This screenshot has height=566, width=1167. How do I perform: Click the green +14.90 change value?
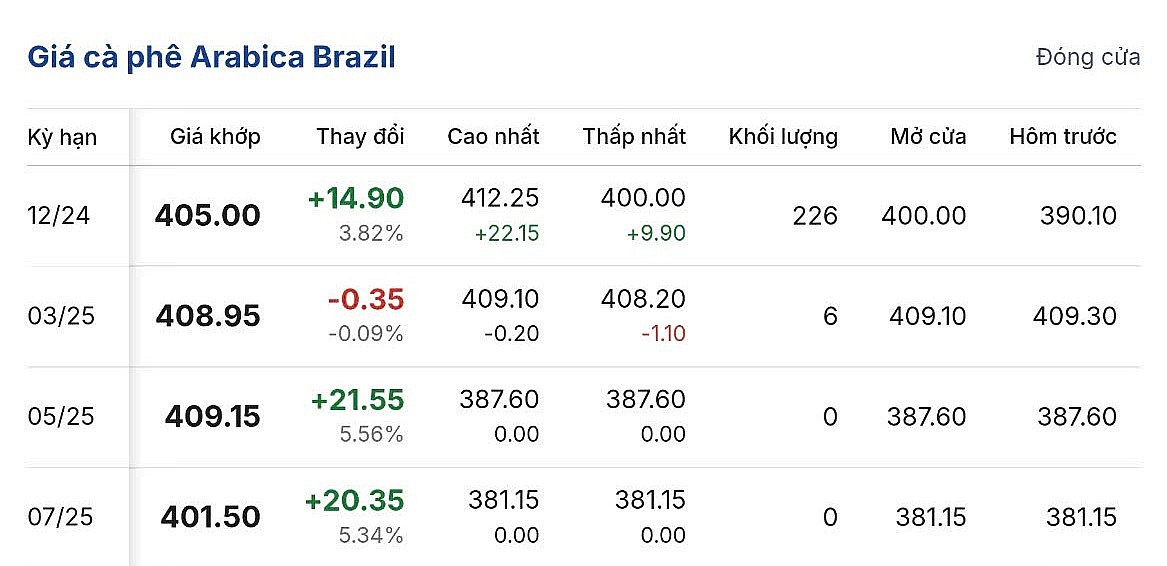pyautogui.click(x=355, y=198)
